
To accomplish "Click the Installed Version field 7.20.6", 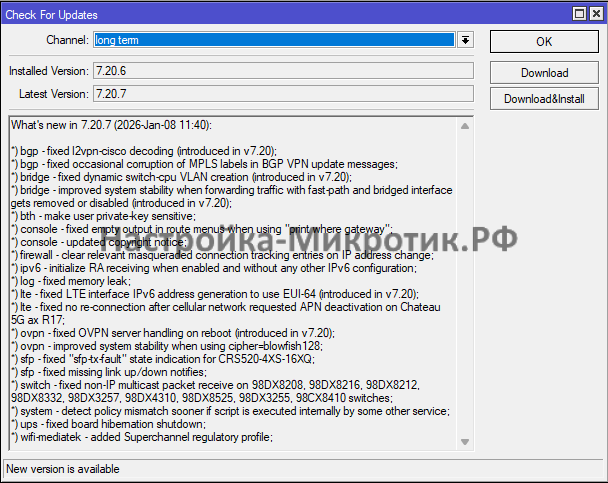I will (283, 71).
